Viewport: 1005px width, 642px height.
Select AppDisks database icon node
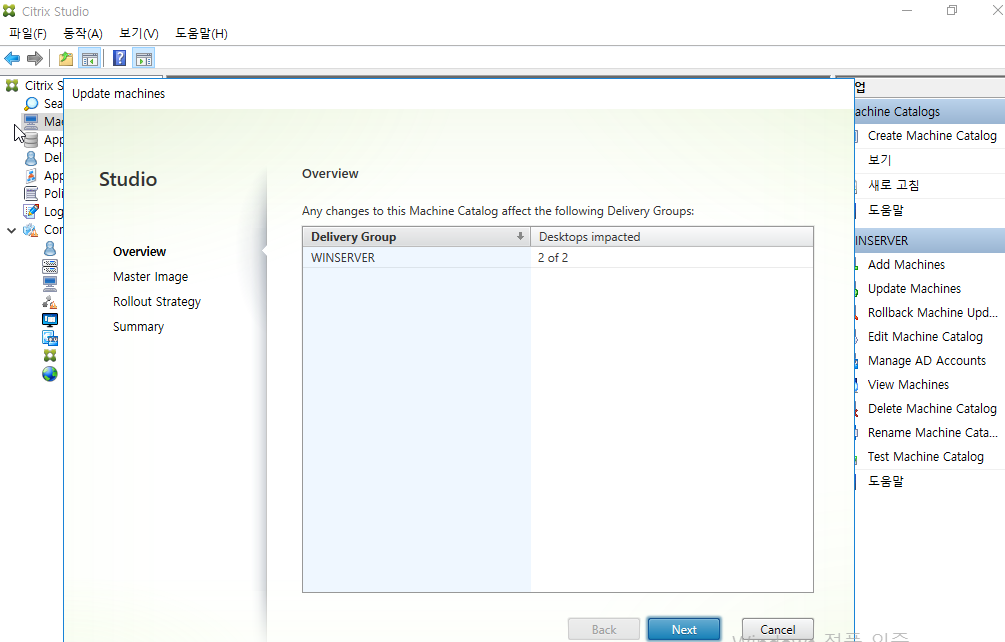click(43, 139)
